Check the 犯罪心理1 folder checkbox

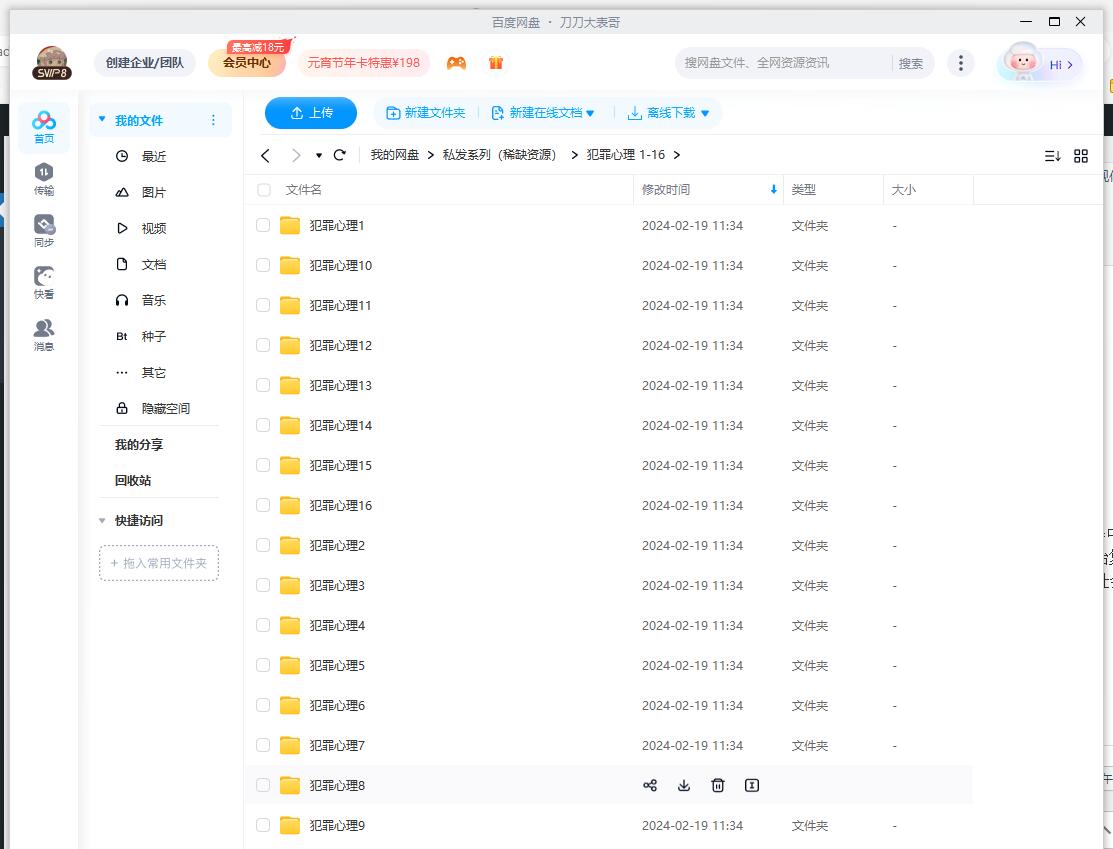[x=263, y=225]
